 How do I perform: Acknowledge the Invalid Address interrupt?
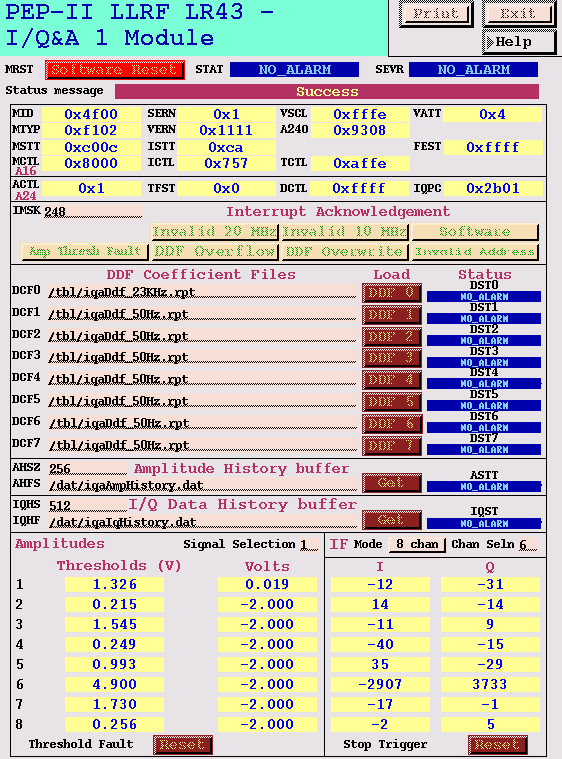(475, 252)
